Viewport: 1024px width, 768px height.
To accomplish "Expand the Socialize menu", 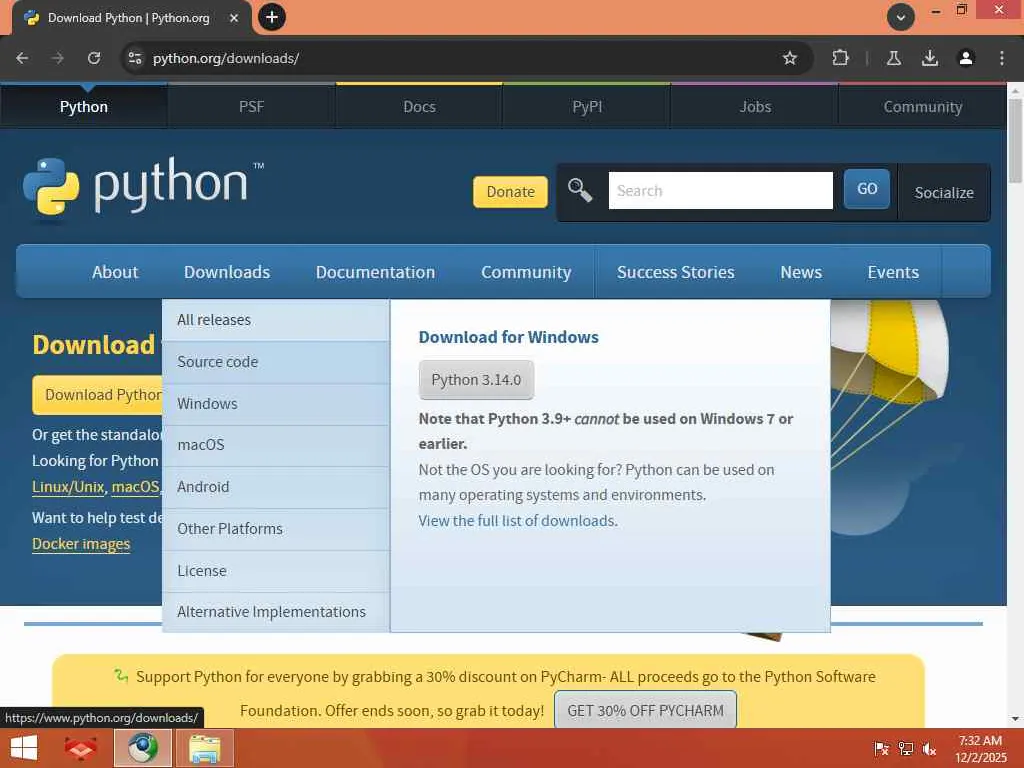I will 944,193.
